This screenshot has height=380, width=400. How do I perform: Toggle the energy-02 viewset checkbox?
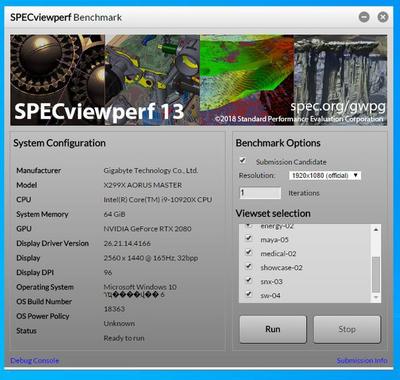pos(248,226)
